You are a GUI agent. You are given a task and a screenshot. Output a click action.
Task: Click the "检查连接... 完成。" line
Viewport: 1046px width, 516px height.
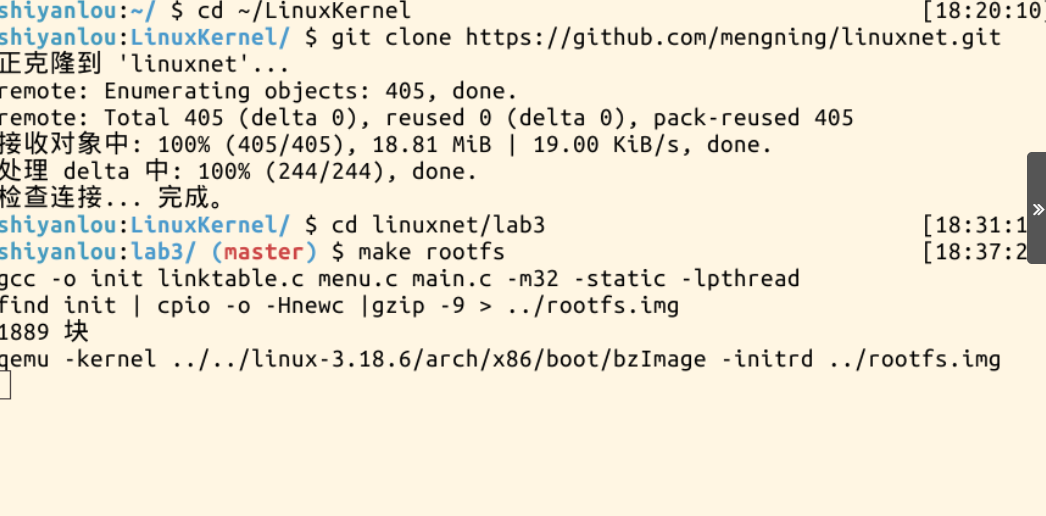110,197
